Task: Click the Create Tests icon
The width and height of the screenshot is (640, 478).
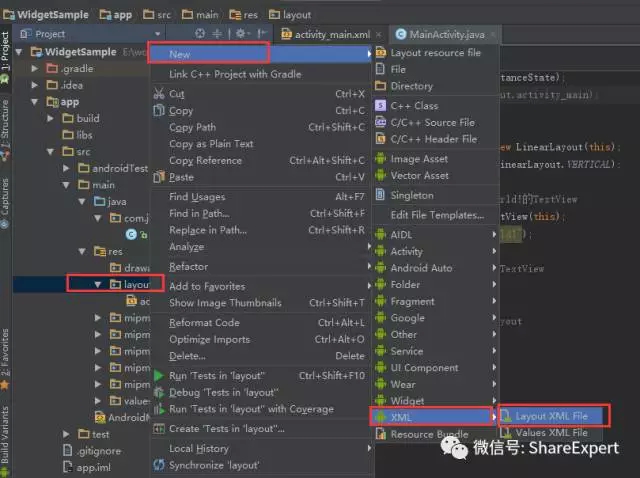Action: pos(159,429)
